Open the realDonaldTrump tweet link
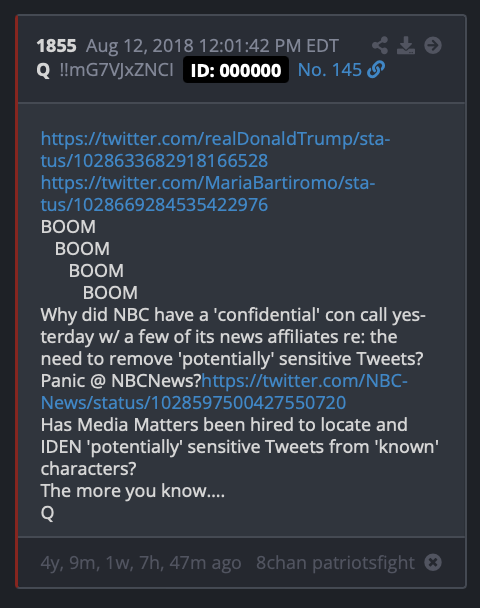480x608 pixels. pos(215,150)
